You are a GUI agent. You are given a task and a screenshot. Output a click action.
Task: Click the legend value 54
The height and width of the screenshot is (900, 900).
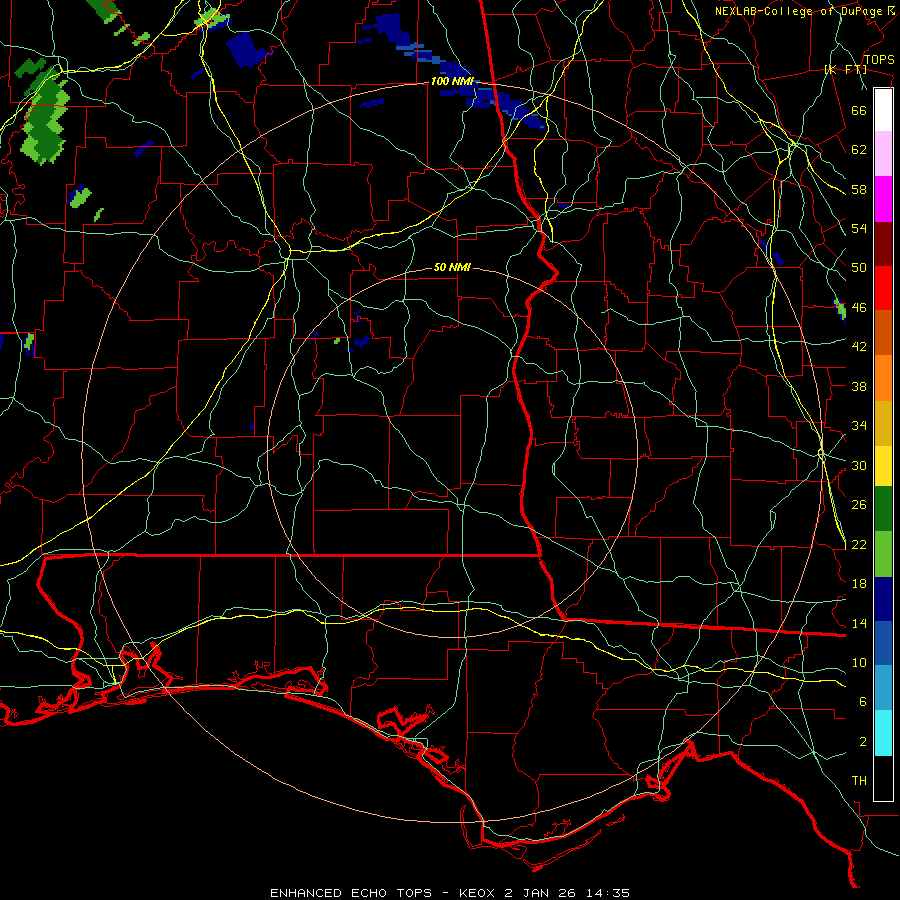point(859,228)
